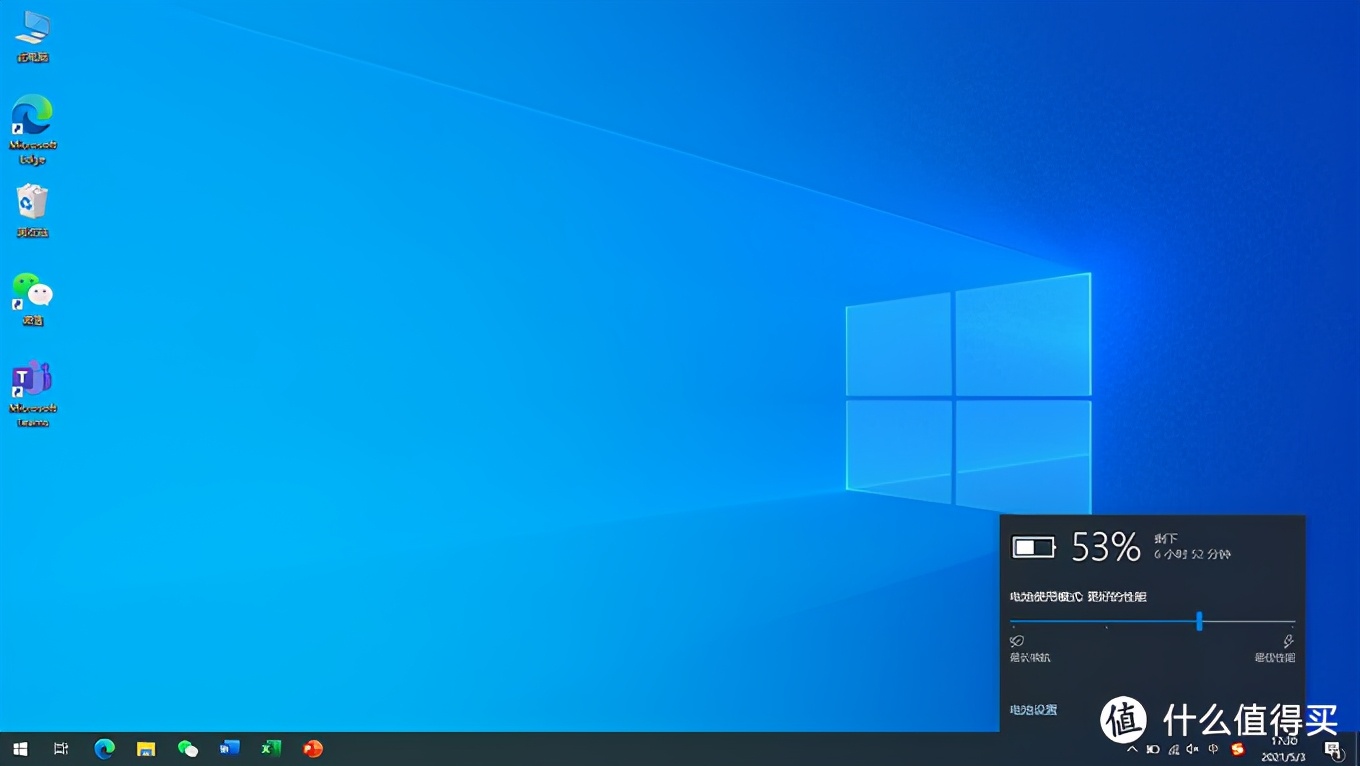This screenshot has height=766, width=1360.
Task: Launch Word from the taskbar
Action: coord(230,748)
